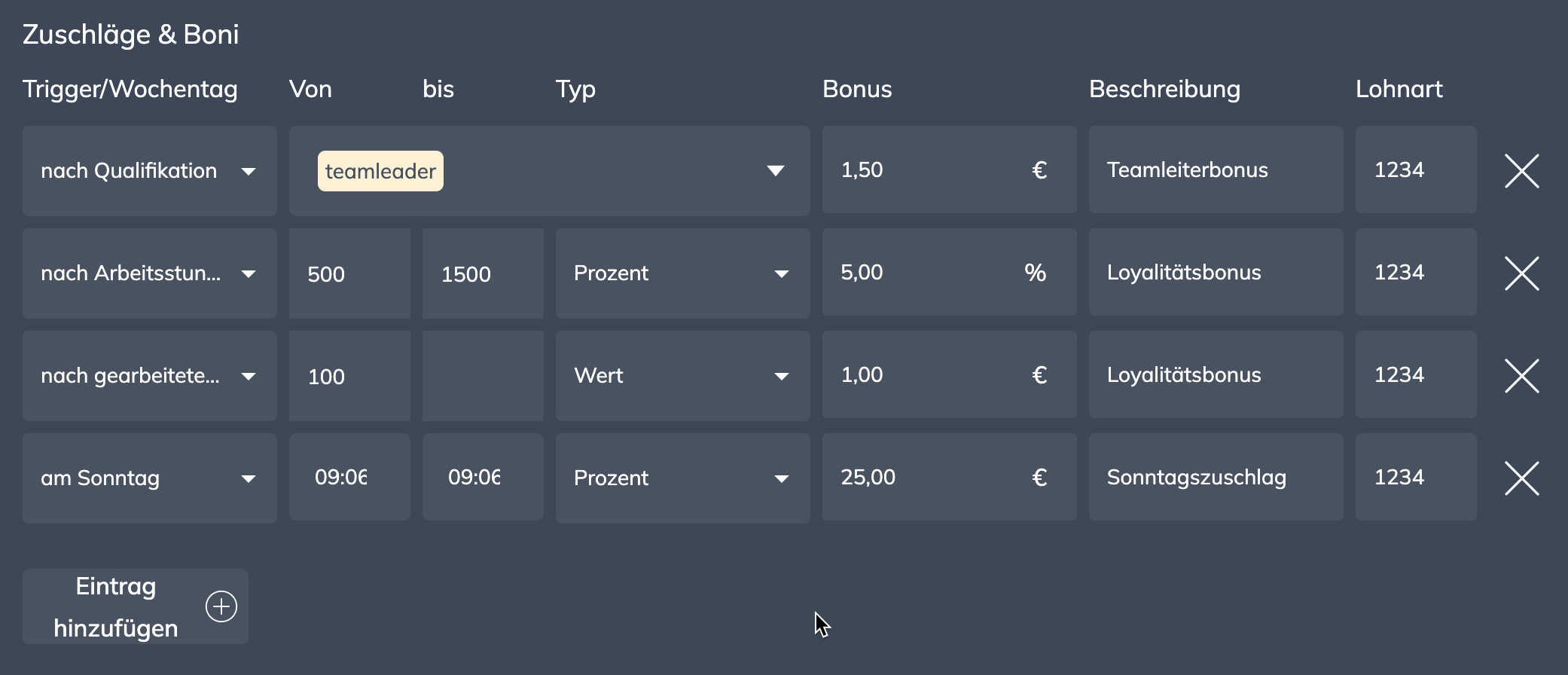Screen dimensions: 1568x675
Task: Delete the Prozent Loyalitätsbonus row via X
Action: (1521, 273)
